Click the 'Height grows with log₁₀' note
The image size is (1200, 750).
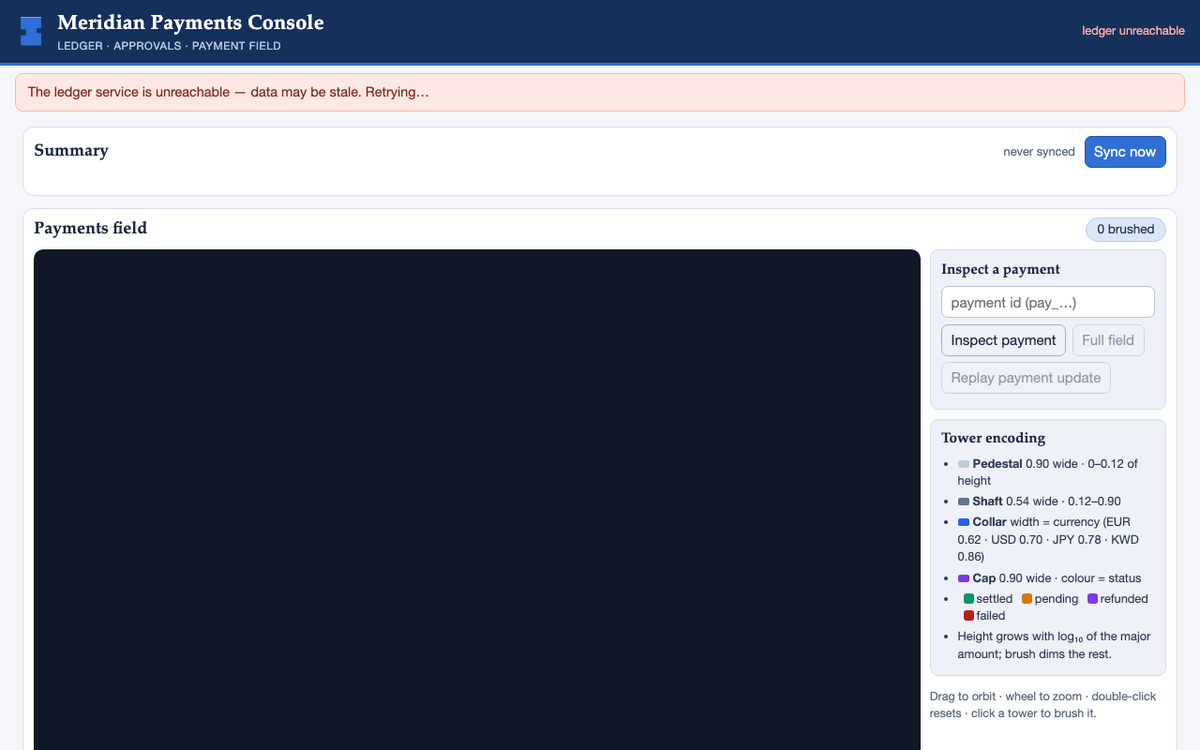(x=1054, y=645)
